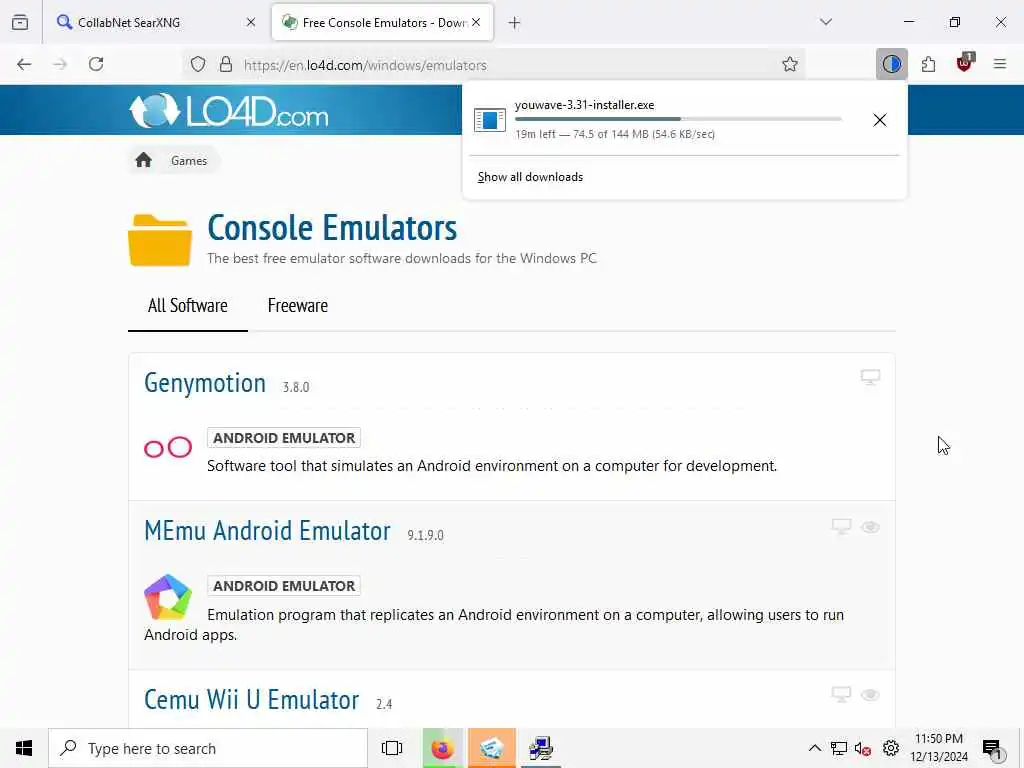Viewport: 1024px width, 768px height.
Task: Select the All Software tab
Action: pyautogui.click(x=187, y=306)
